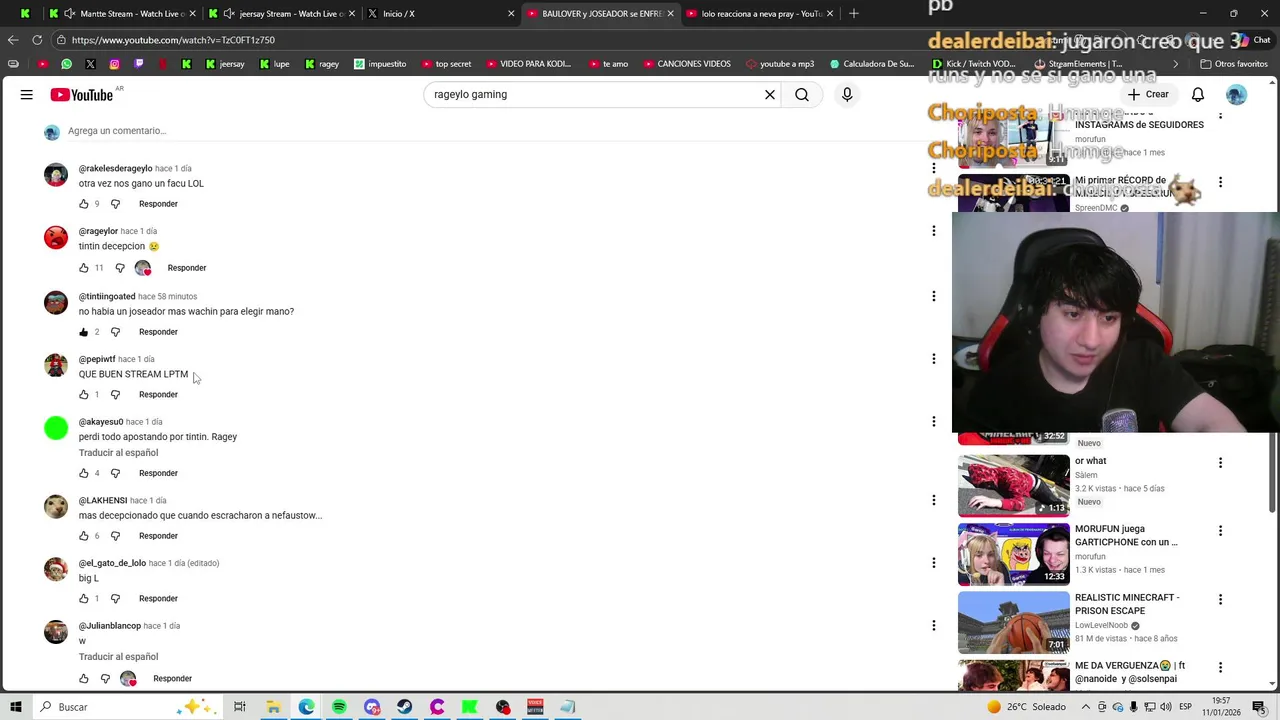Open the WhatsApp bookmark icon
Image resolution: width=1280 pixels, height=720 pixels.
tap(66, 64)
